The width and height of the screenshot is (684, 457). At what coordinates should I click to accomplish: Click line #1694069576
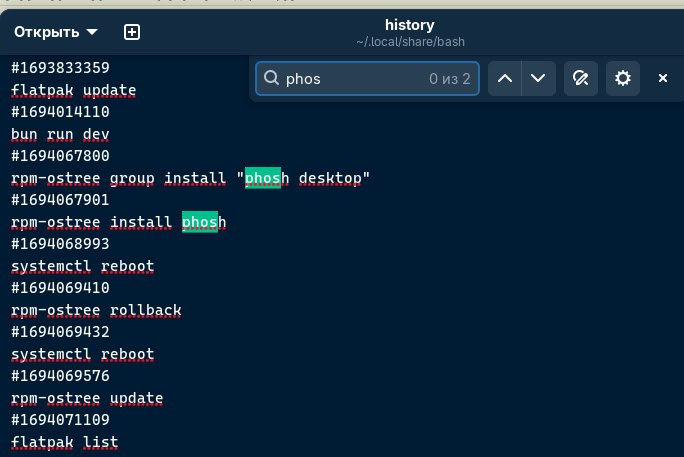[x=60, y=376]
